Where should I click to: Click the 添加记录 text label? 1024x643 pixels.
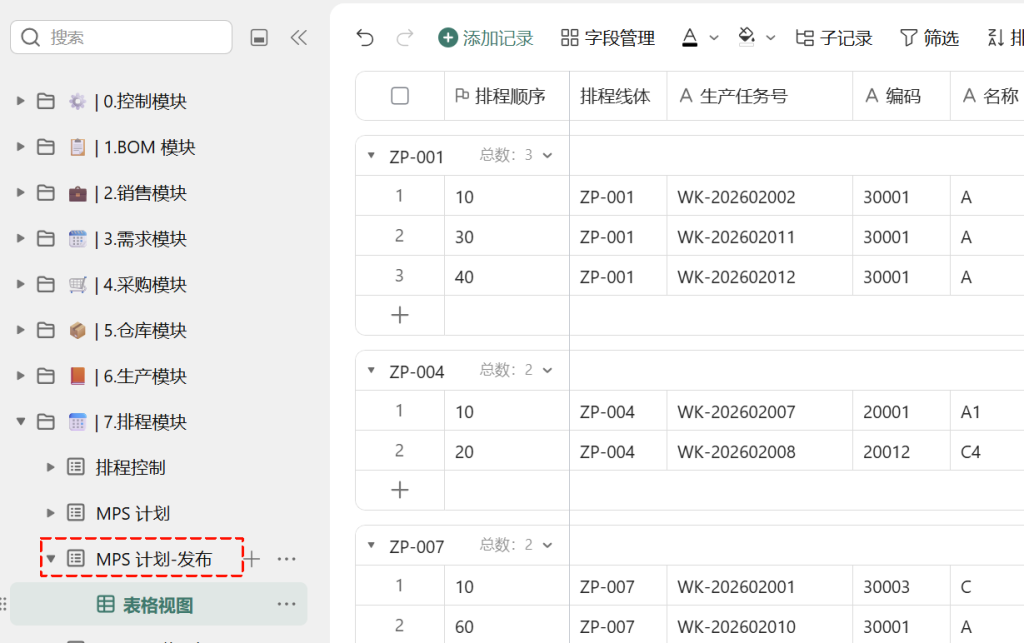click(498, 39)
